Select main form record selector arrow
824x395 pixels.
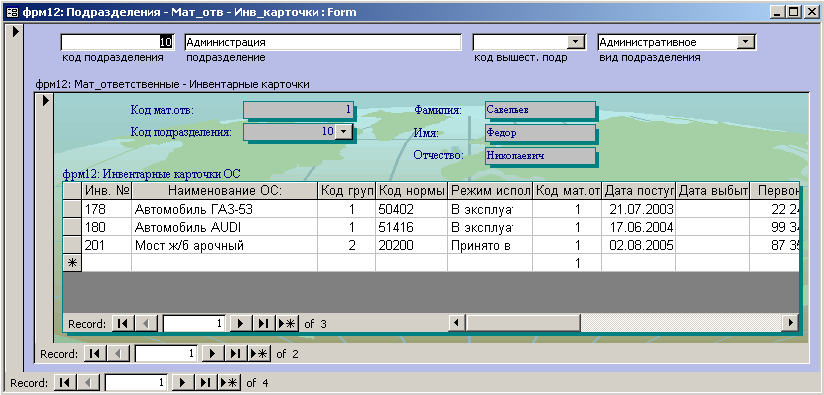15,32
